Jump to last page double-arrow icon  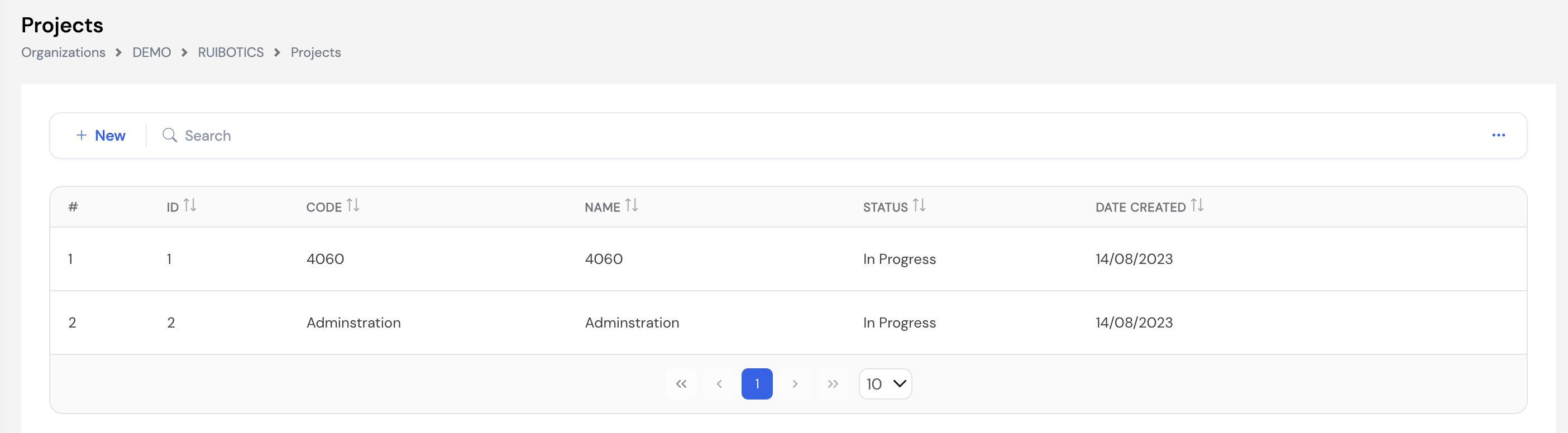[833, 384]
